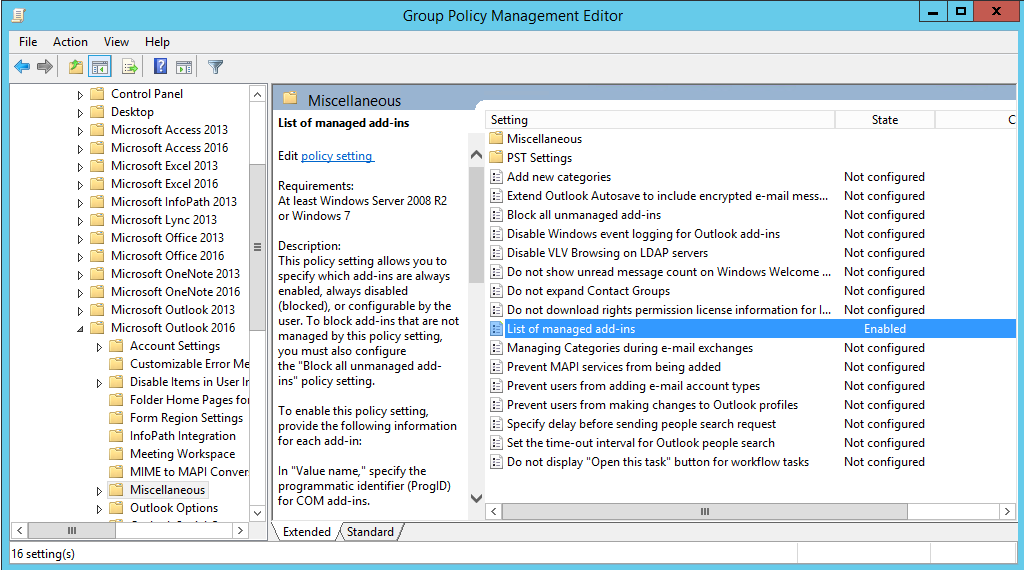Sort by the Setting column header
This screenshot has height=570, width=1024.
point(660,120)
